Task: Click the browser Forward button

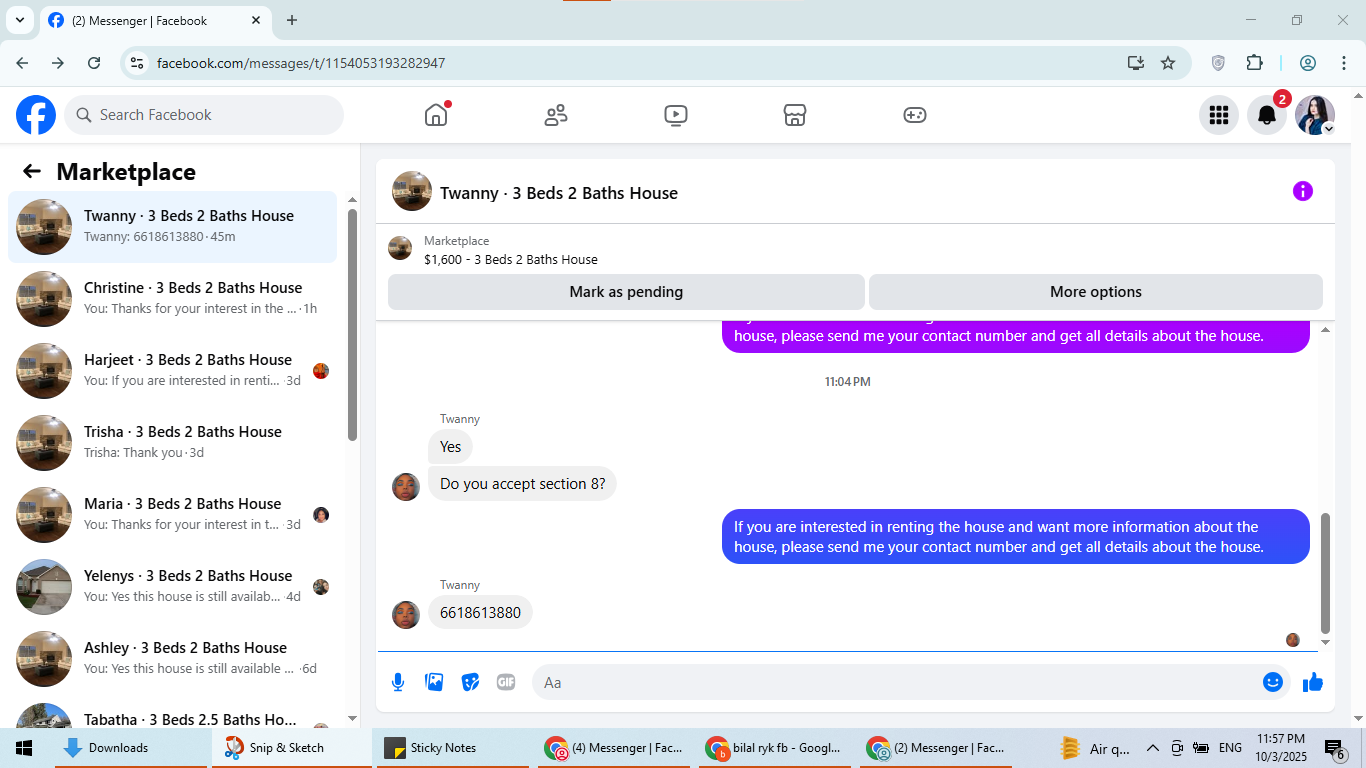Action: 58,63
